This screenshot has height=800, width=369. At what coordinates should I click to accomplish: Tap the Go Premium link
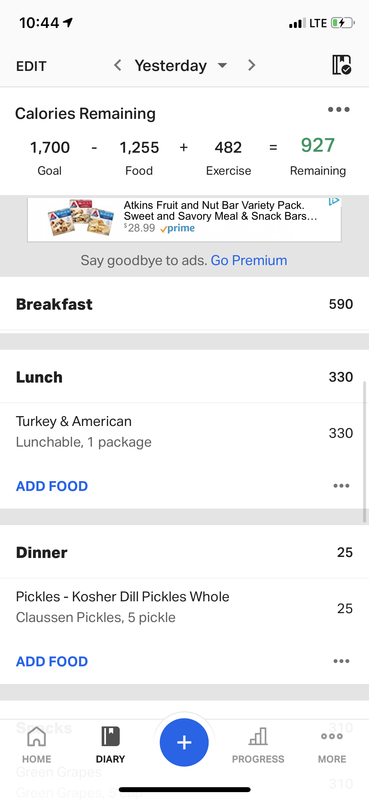pyautogui.click(x=249, y=260)
